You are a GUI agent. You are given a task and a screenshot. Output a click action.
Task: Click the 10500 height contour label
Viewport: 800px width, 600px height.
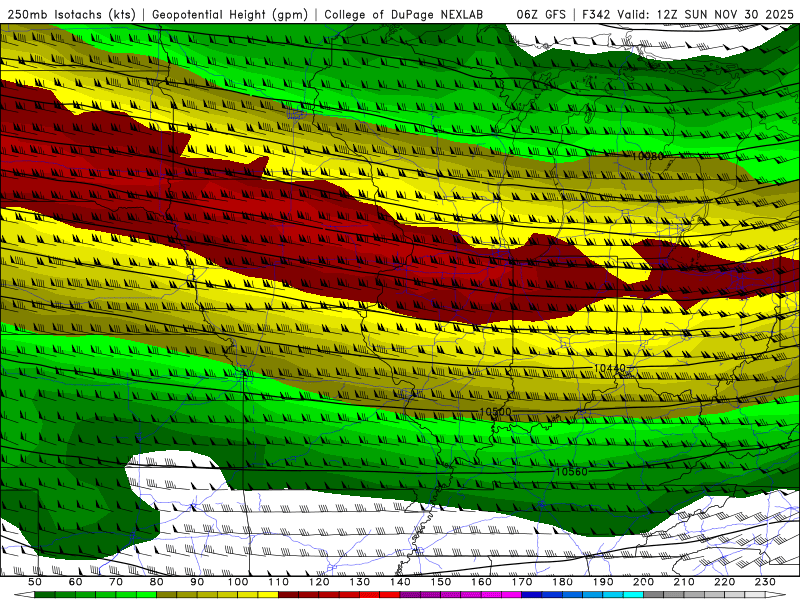click(x=495, y=411)
